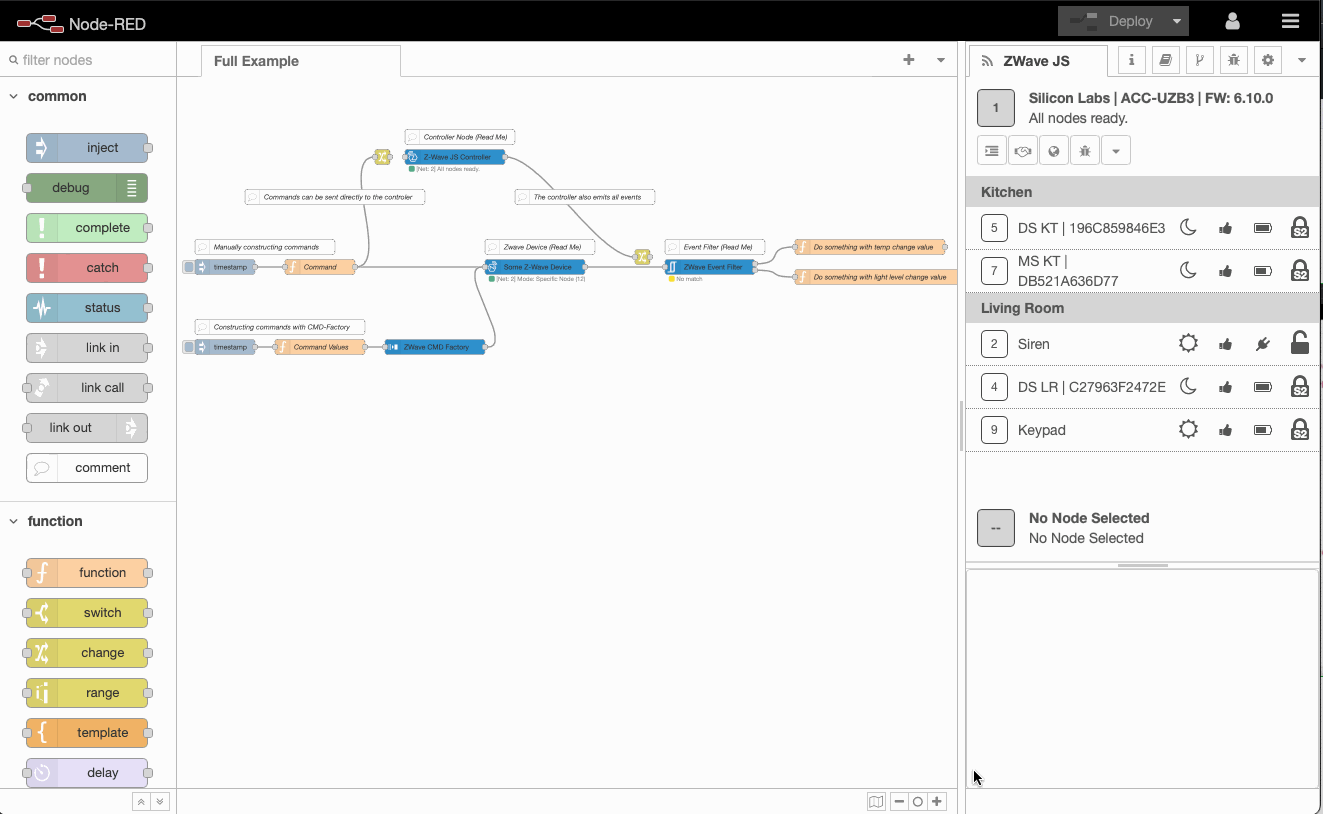Select the ZWave CMD Factory flow node

click(435, 347)
